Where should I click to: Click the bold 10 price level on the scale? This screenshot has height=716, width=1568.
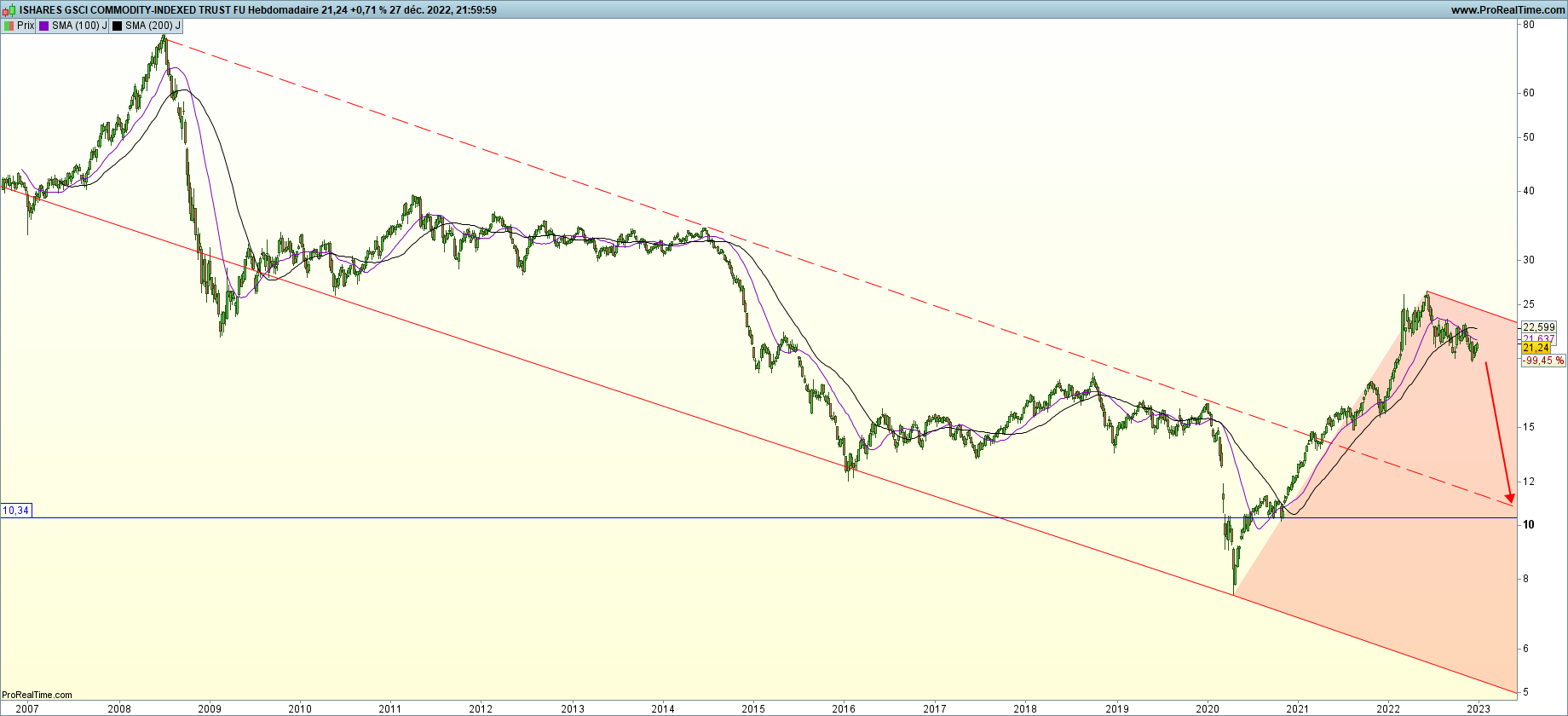click(x=1529, y=525)
